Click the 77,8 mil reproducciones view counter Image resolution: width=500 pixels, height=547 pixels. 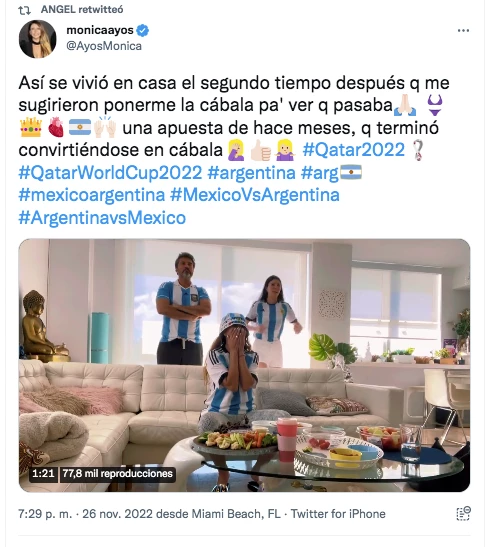click(x=118, y=473)
